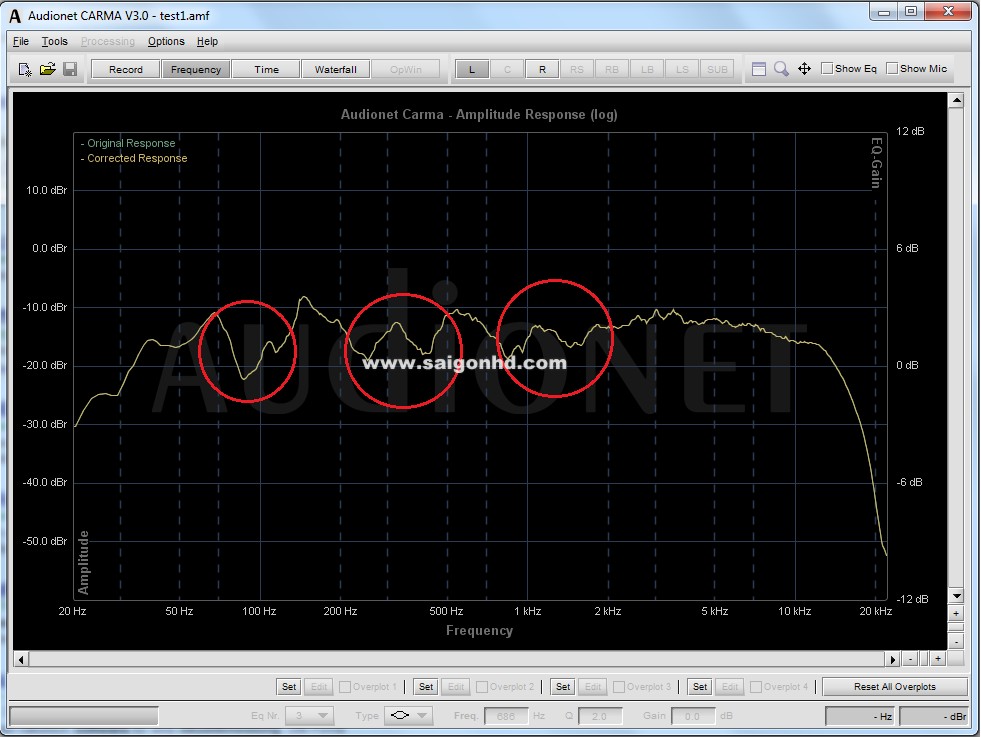The width and height of the screenshot is (981, 737).
Task: Open the Tools menu
Action: 54,41
